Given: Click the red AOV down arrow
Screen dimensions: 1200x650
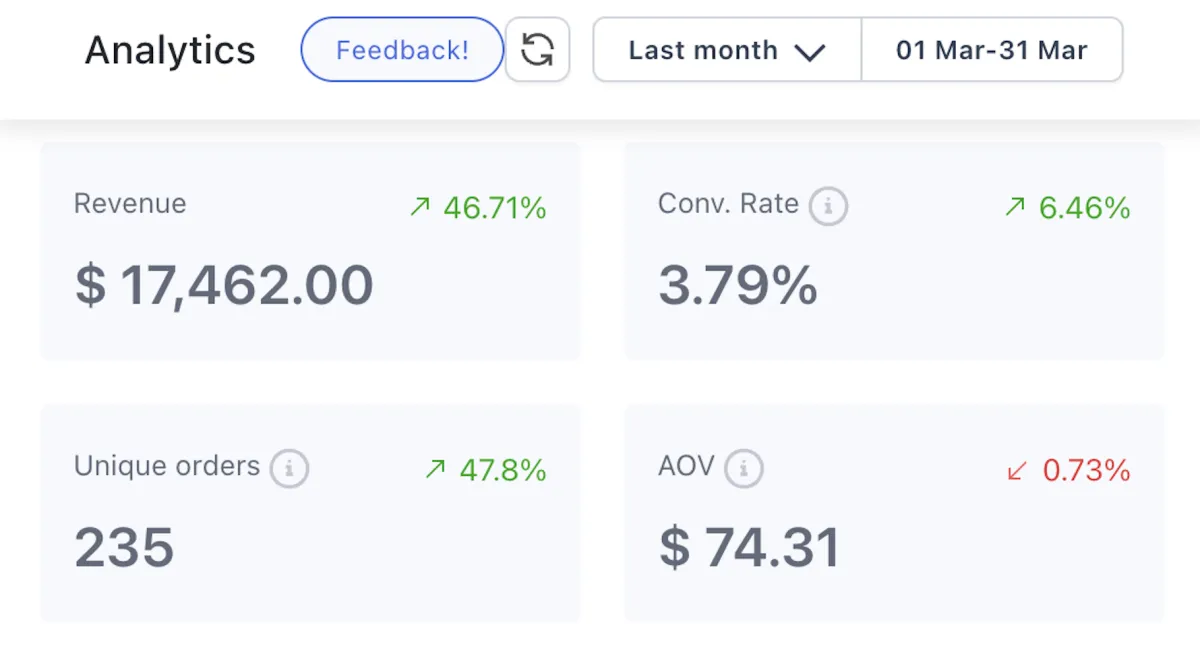Looking at the screenshot, I should (1017, 470).
